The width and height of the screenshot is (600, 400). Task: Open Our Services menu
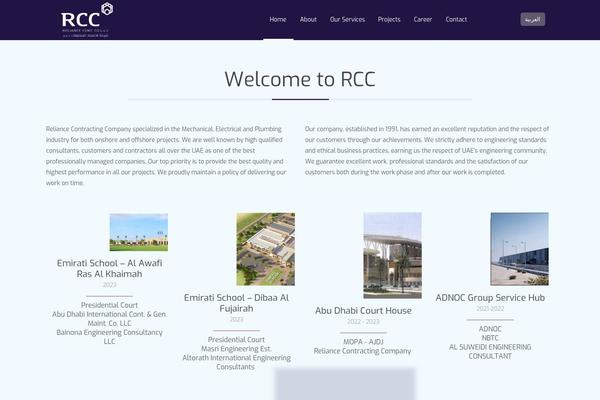pyautogui.click(x=347, y=20)
